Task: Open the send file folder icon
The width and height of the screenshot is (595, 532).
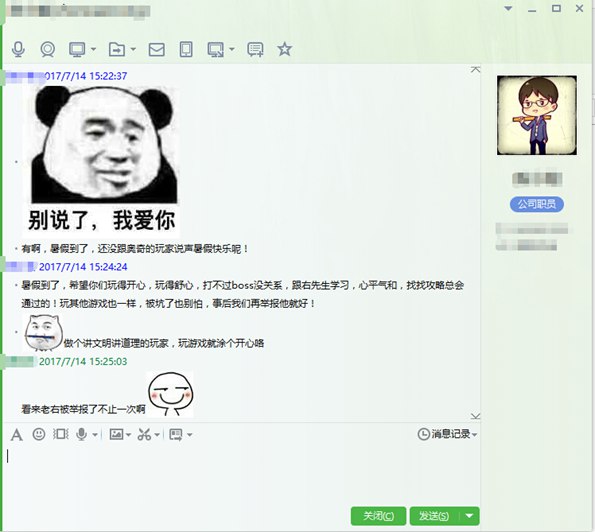Action: tap(117, 49)
